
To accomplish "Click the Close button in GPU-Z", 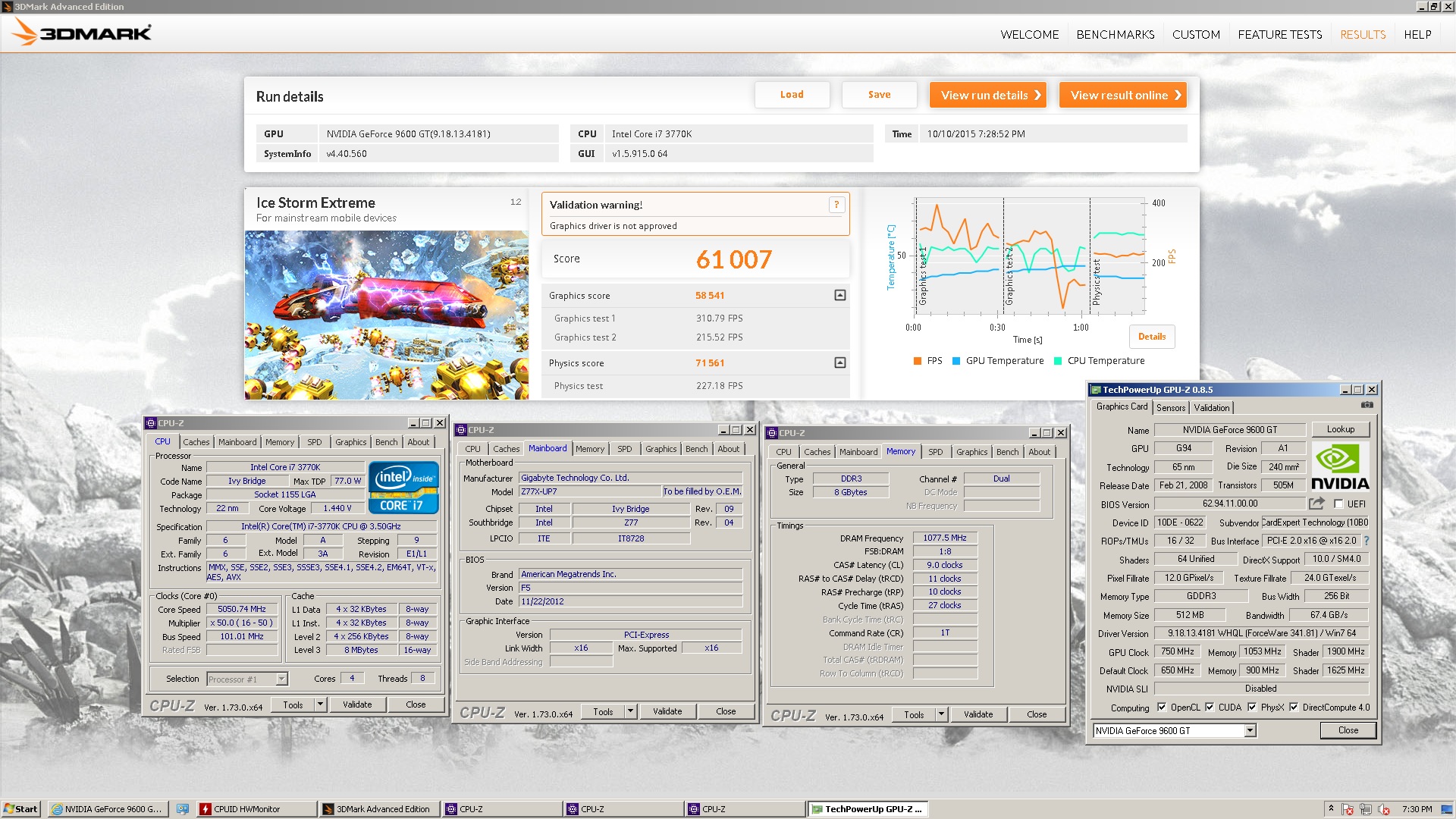I will tap(1348, 730).
